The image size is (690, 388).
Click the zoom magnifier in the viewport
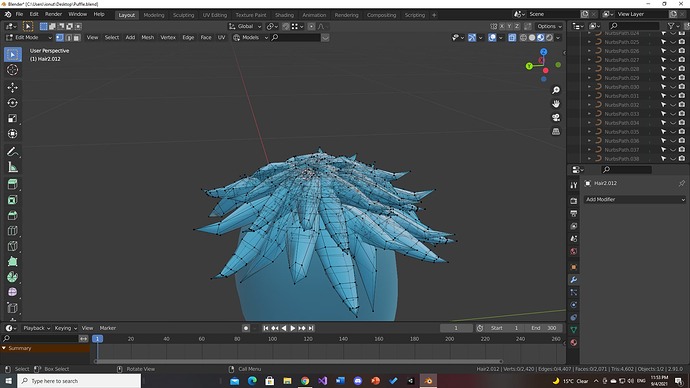tap(556, 90)
